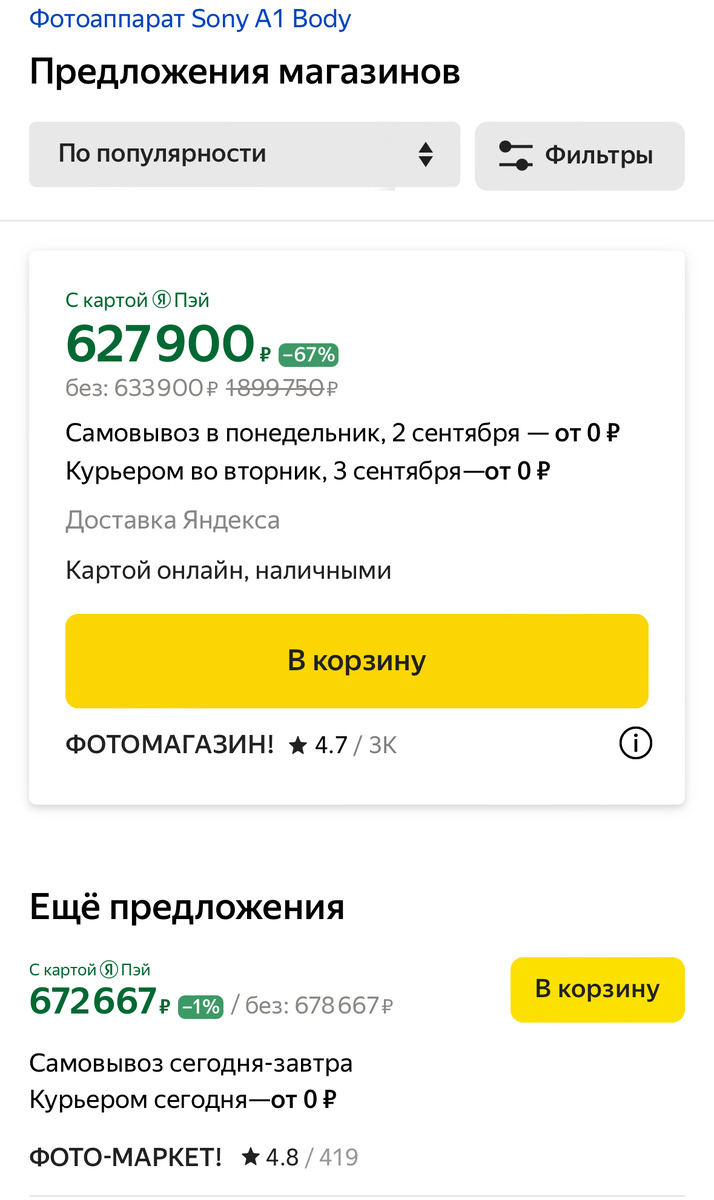Click the ФОТО-МАРКЕТ! store name
This screenshot has height=1200, width=714.
coord(125,1156)
